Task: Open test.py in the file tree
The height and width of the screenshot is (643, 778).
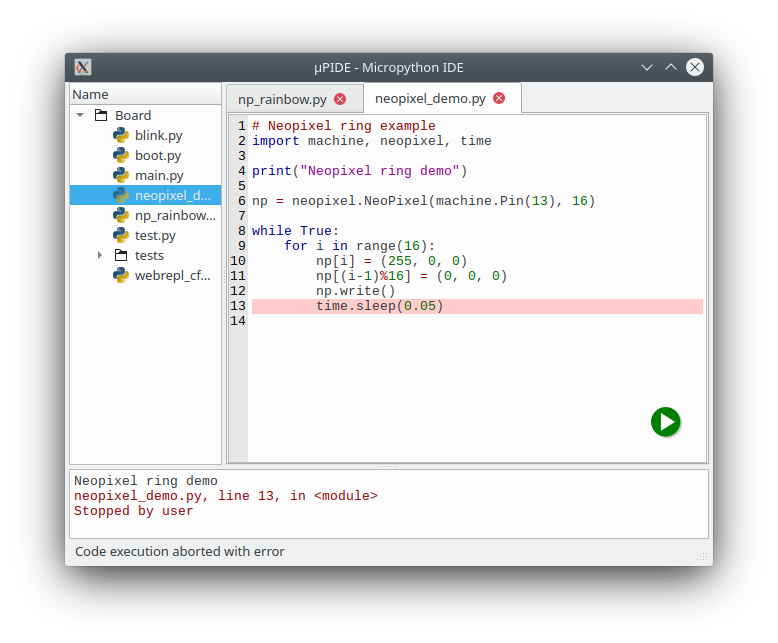Action: tap(155, 236)
